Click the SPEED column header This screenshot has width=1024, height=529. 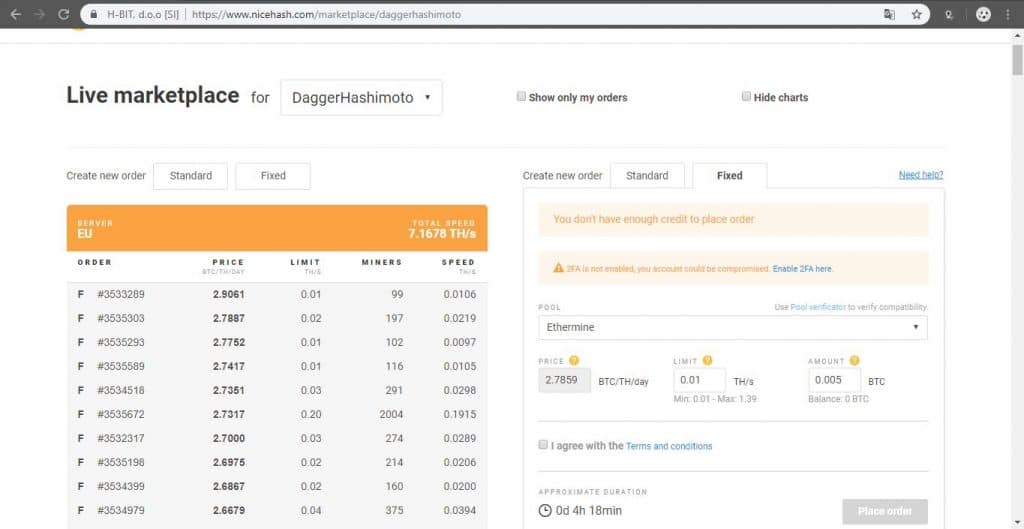pos(458,263)
